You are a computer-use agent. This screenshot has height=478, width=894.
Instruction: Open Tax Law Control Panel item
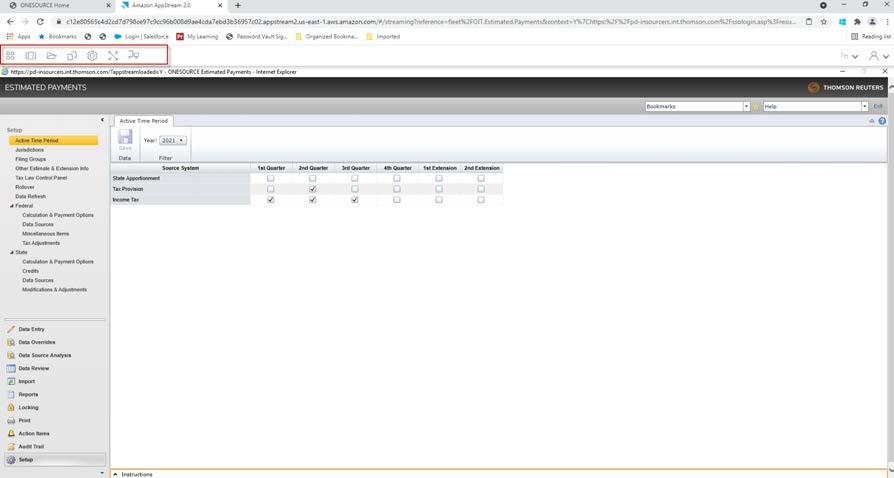click(41, 178)
